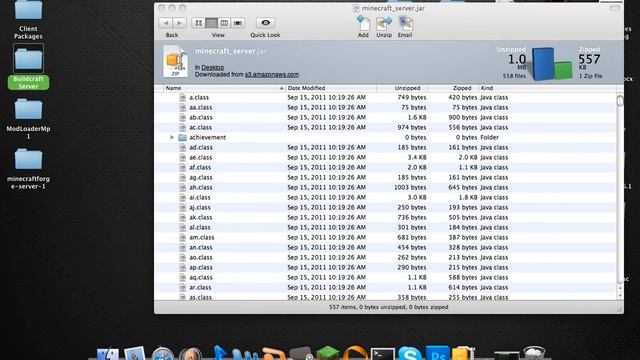This screenshot has width=640, height=360.
Task: Select the al.class file name
Action: (200, 227)
